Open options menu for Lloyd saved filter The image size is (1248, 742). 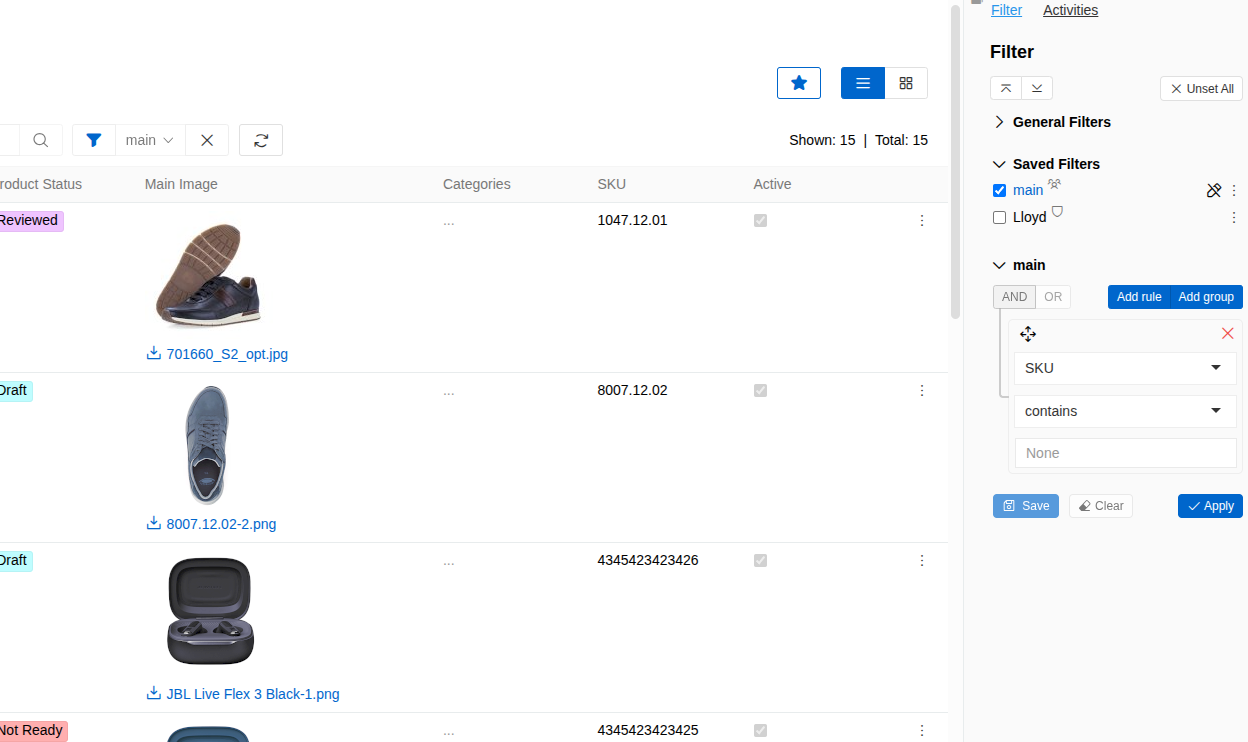1234,217
